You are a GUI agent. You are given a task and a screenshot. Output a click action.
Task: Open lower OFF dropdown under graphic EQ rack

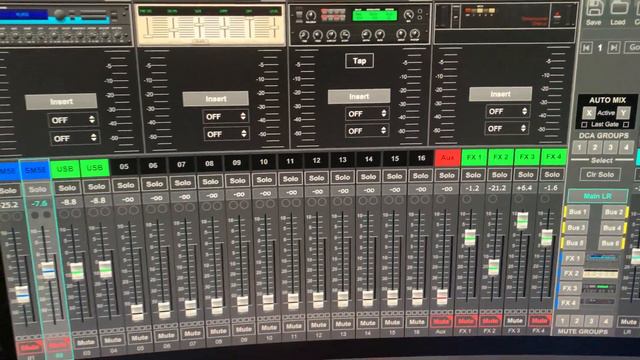(x=226, y=134)
